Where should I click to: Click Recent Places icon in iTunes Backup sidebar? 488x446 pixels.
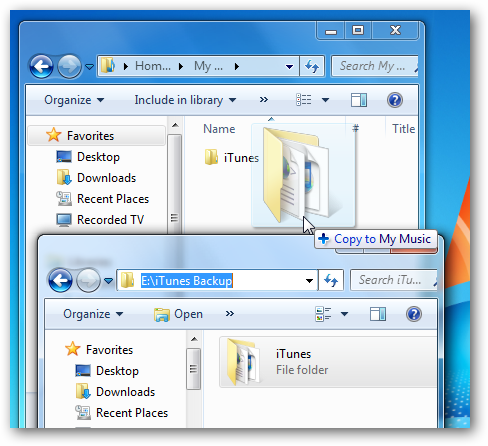click(83, 413)
